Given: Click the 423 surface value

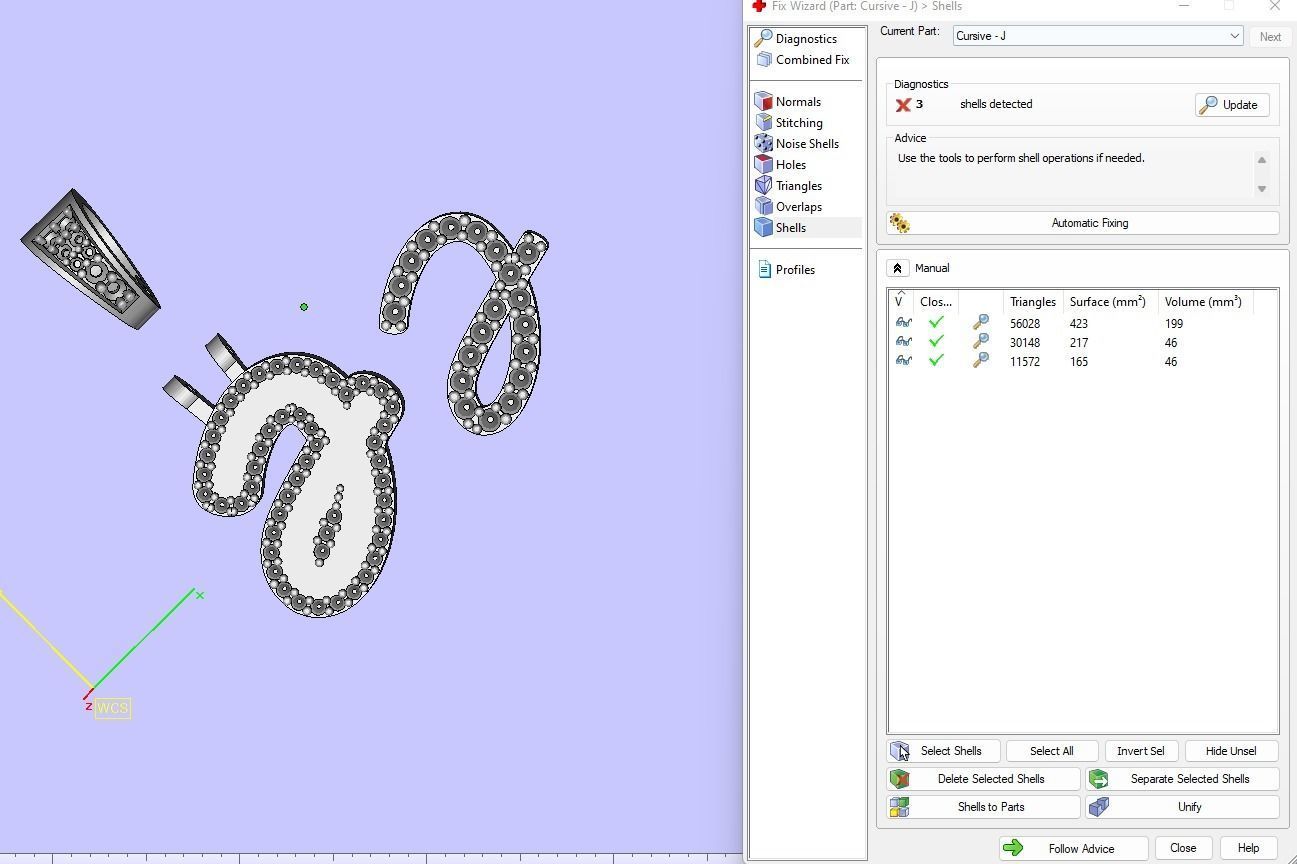Looking at the screenshot, I should (1078, 324).
